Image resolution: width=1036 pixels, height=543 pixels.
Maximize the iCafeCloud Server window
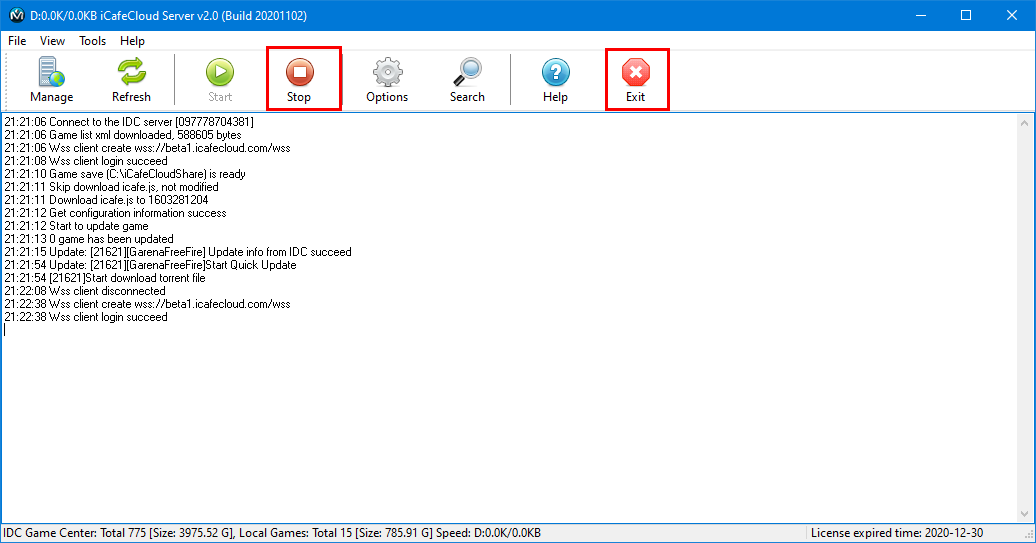point(966,15)
